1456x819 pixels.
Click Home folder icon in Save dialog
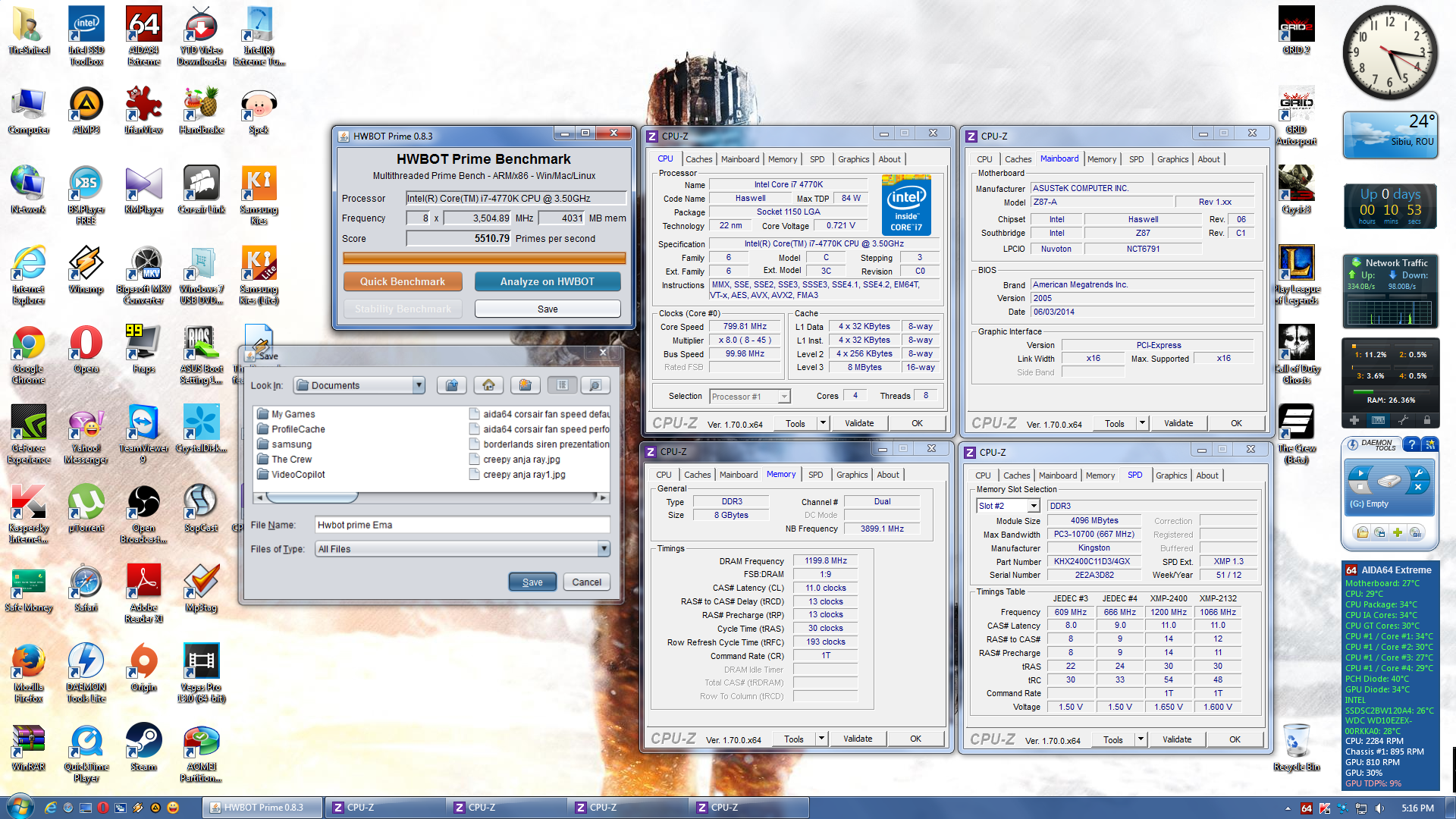[488, 385]
